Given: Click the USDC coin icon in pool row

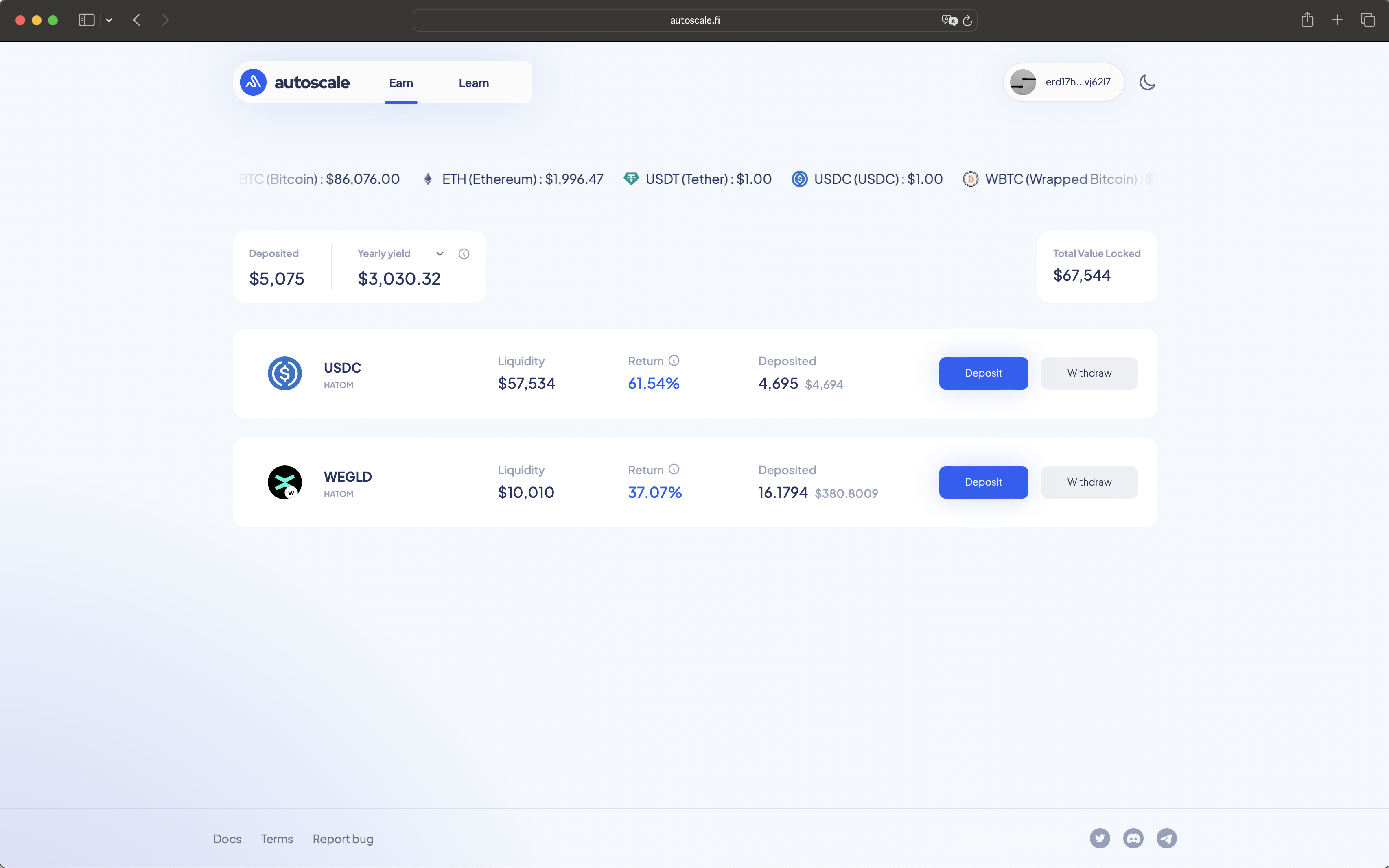Looking at the screenshot, I should [x=285, y=373].
